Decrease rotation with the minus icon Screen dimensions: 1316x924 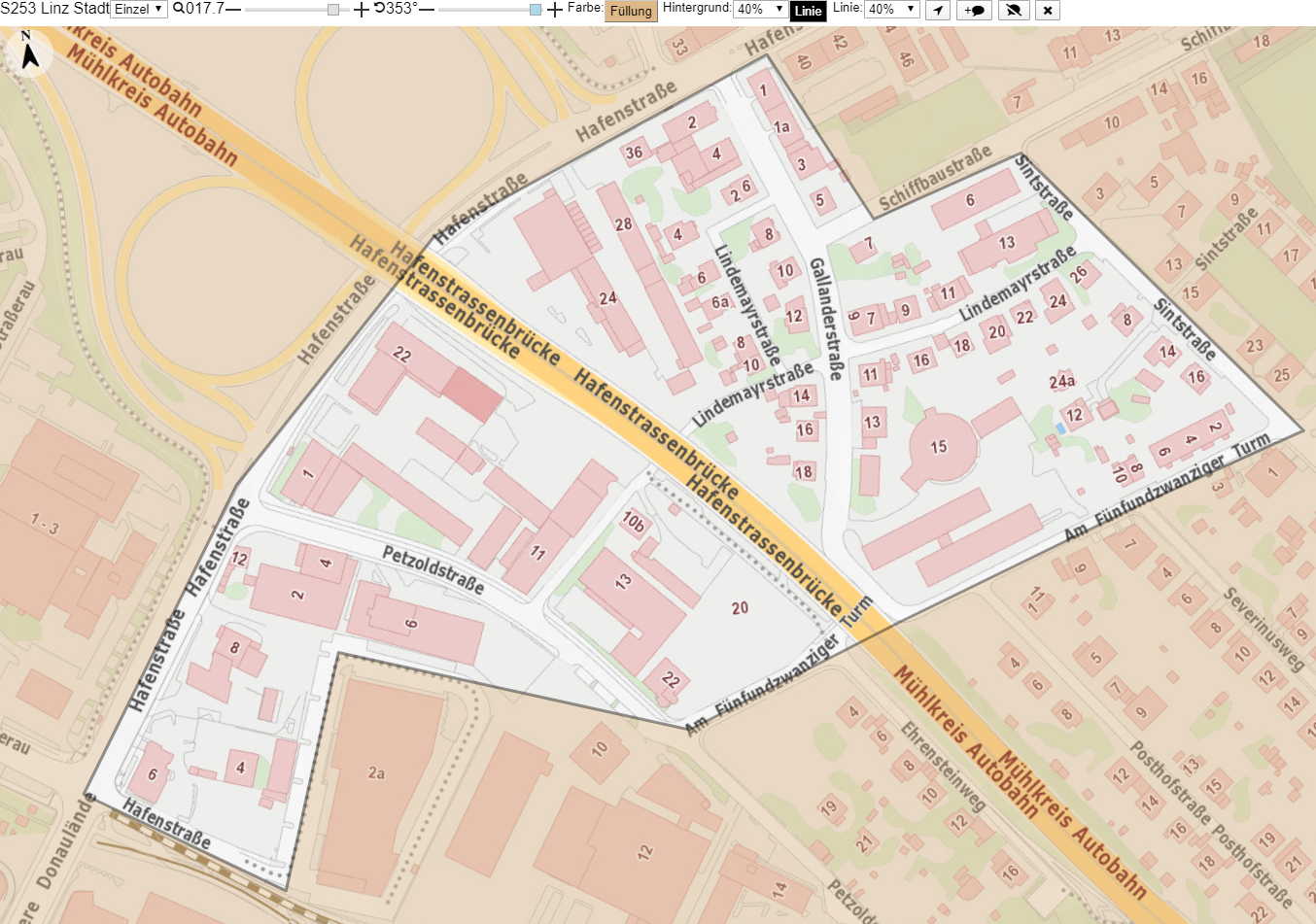coord(426,9)
